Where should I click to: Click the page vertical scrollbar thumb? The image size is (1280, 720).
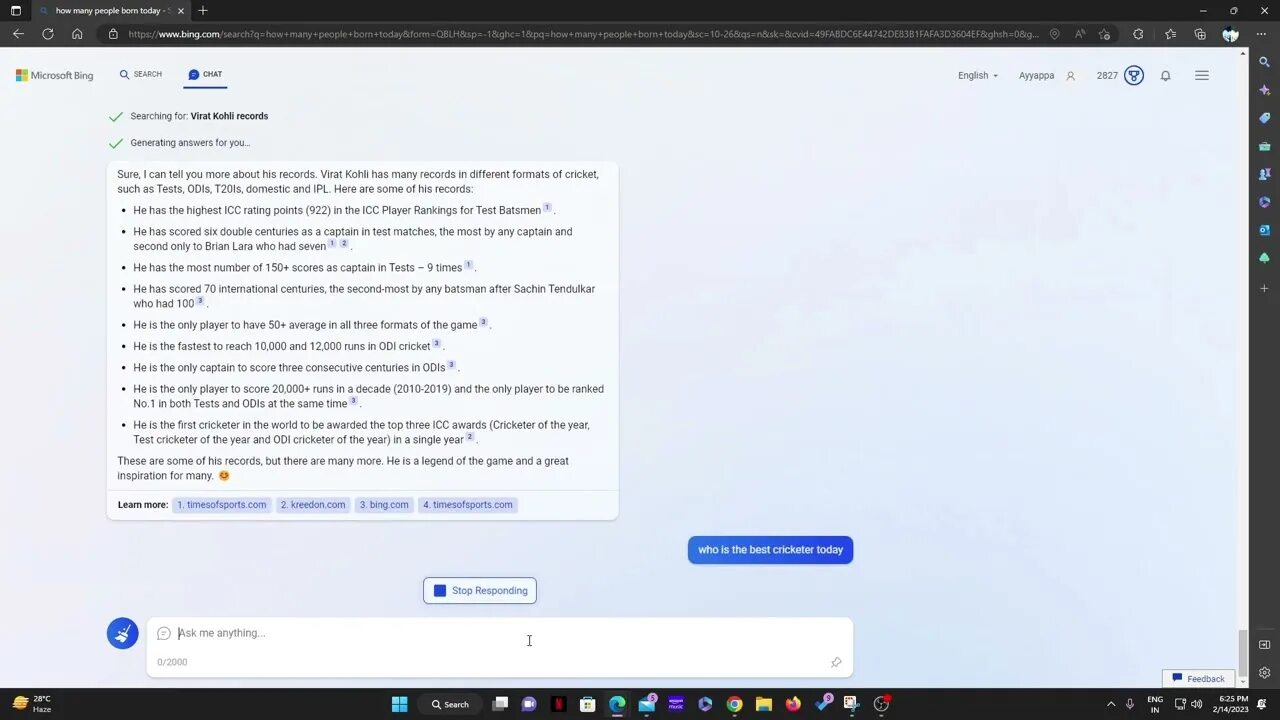[1243, 653]
